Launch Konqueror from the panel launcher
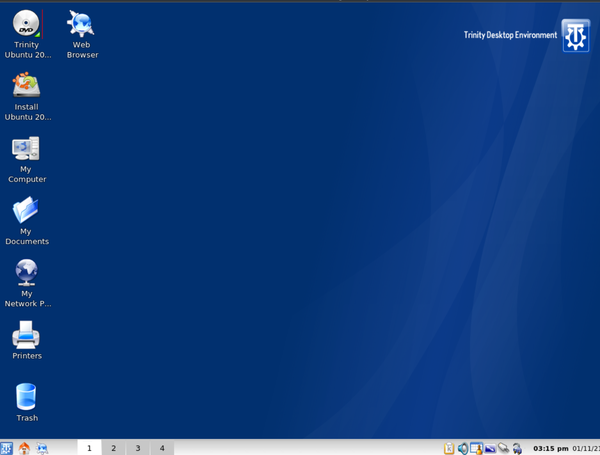This screenshot has width=600, height=455. coord(42,448)
